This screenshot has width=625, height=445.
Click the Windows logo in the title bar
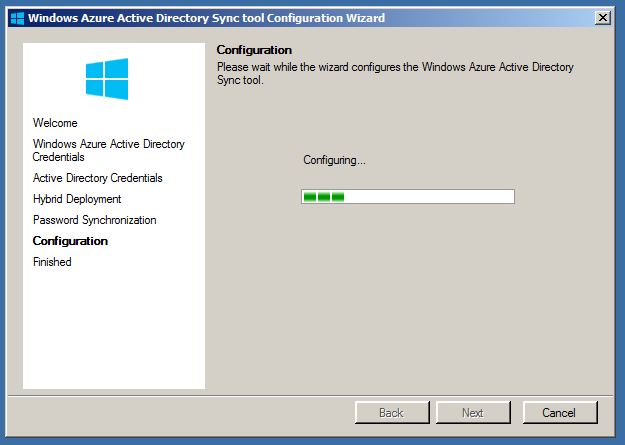click(18, 18)
